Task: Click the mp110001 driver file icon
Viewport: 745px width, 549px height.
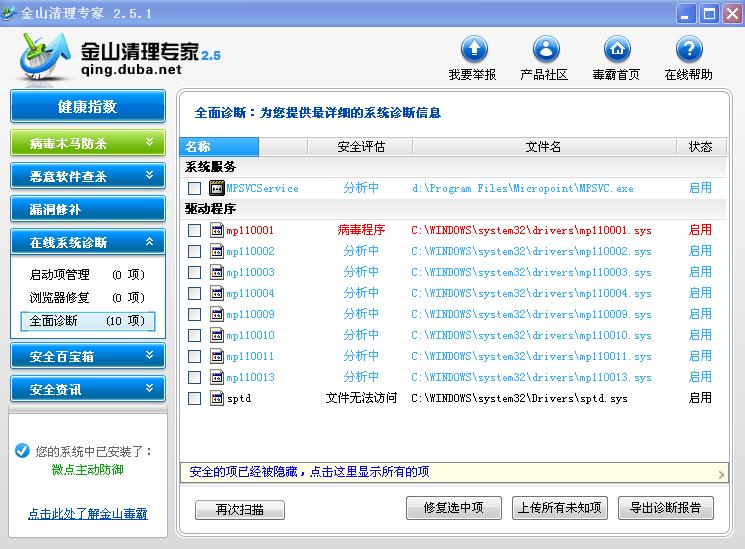Action: point(217,230)
